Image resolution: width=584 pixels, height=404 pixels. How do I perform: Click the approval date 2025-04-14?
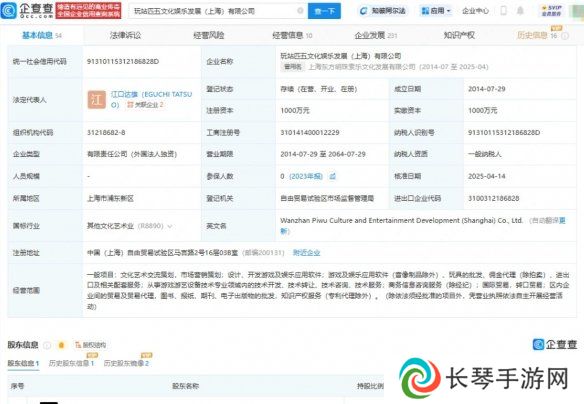tap(486, 176)
